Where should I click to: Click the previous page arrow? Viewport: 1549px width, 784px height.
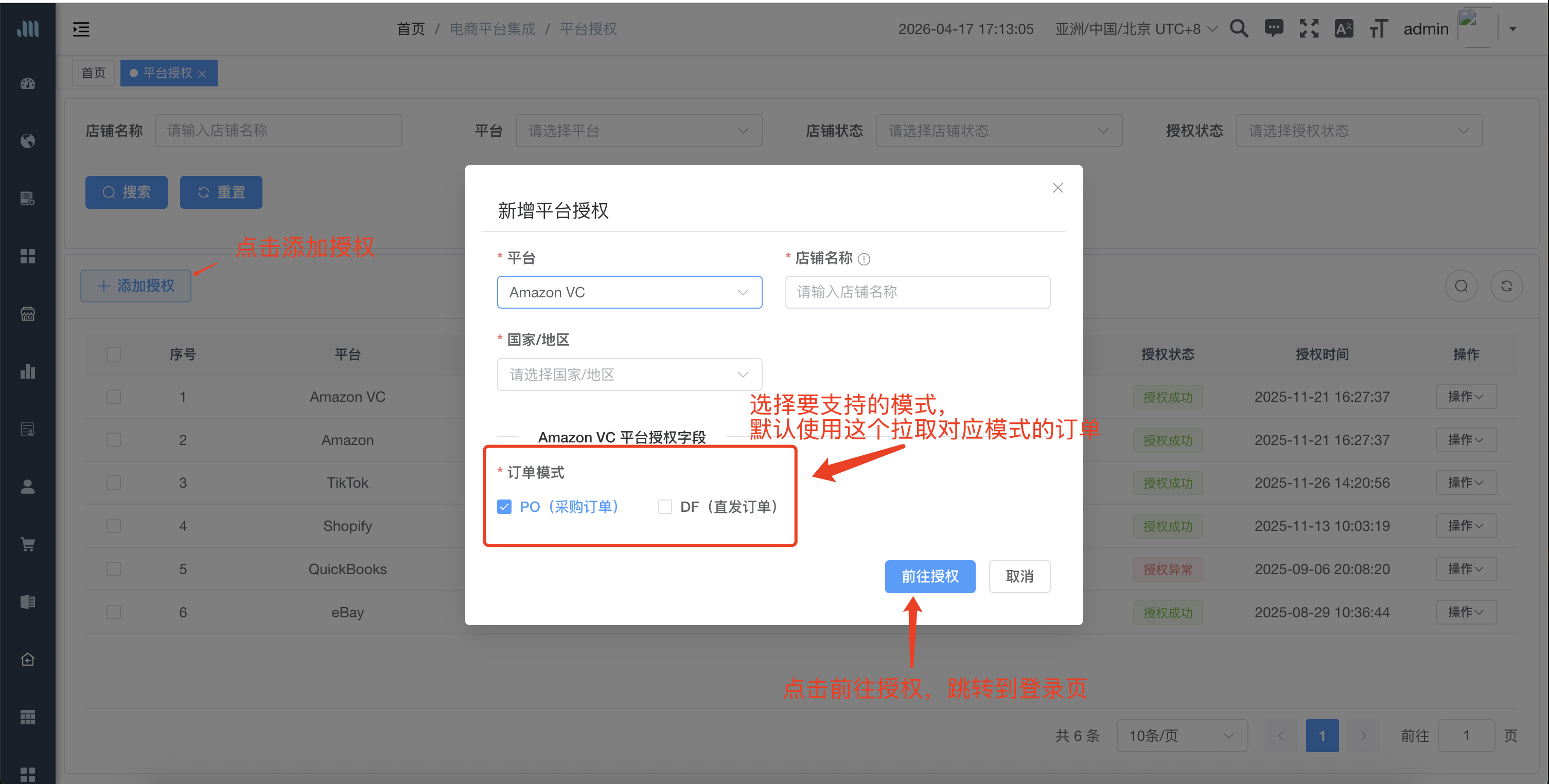(1281, 735)
